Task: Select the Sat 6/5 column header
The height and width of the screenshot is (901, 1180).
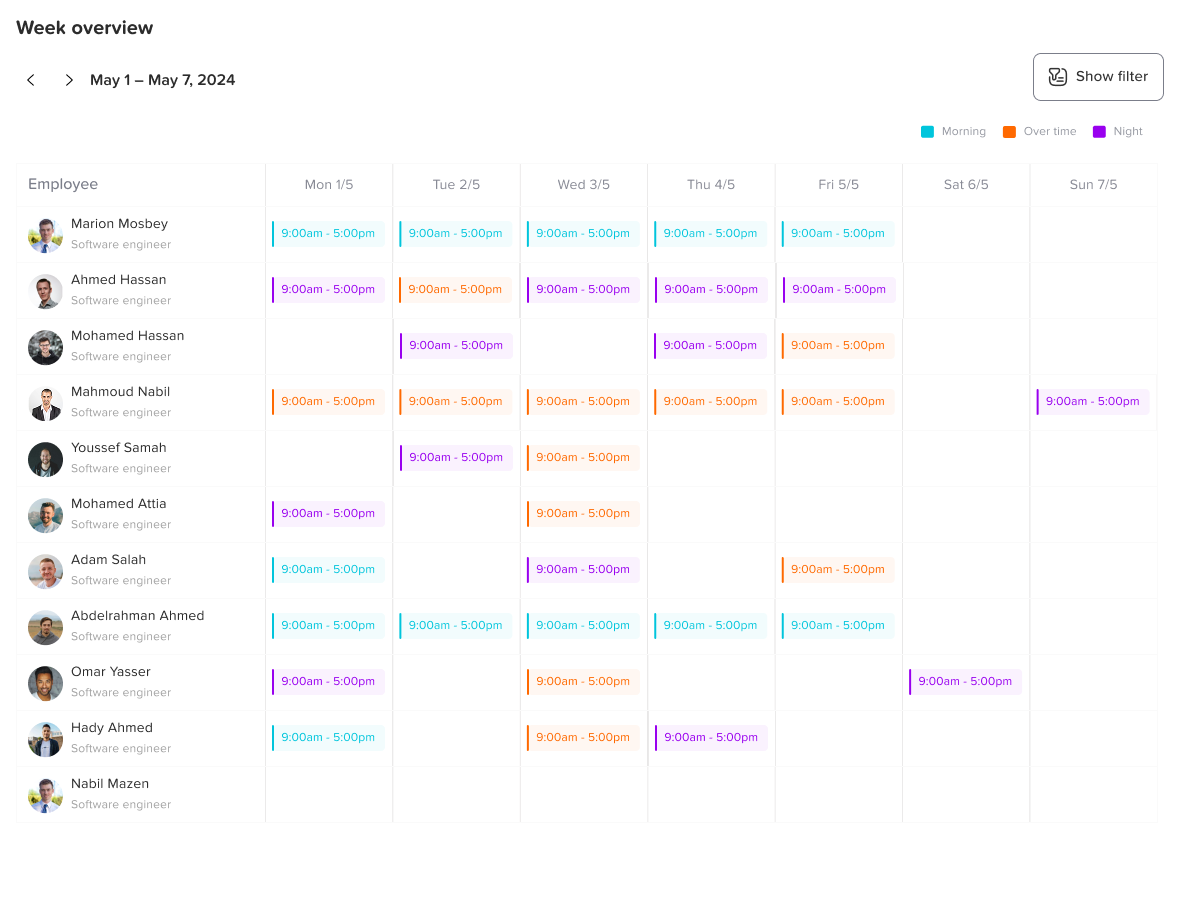Action: click(x=966, y=185)
